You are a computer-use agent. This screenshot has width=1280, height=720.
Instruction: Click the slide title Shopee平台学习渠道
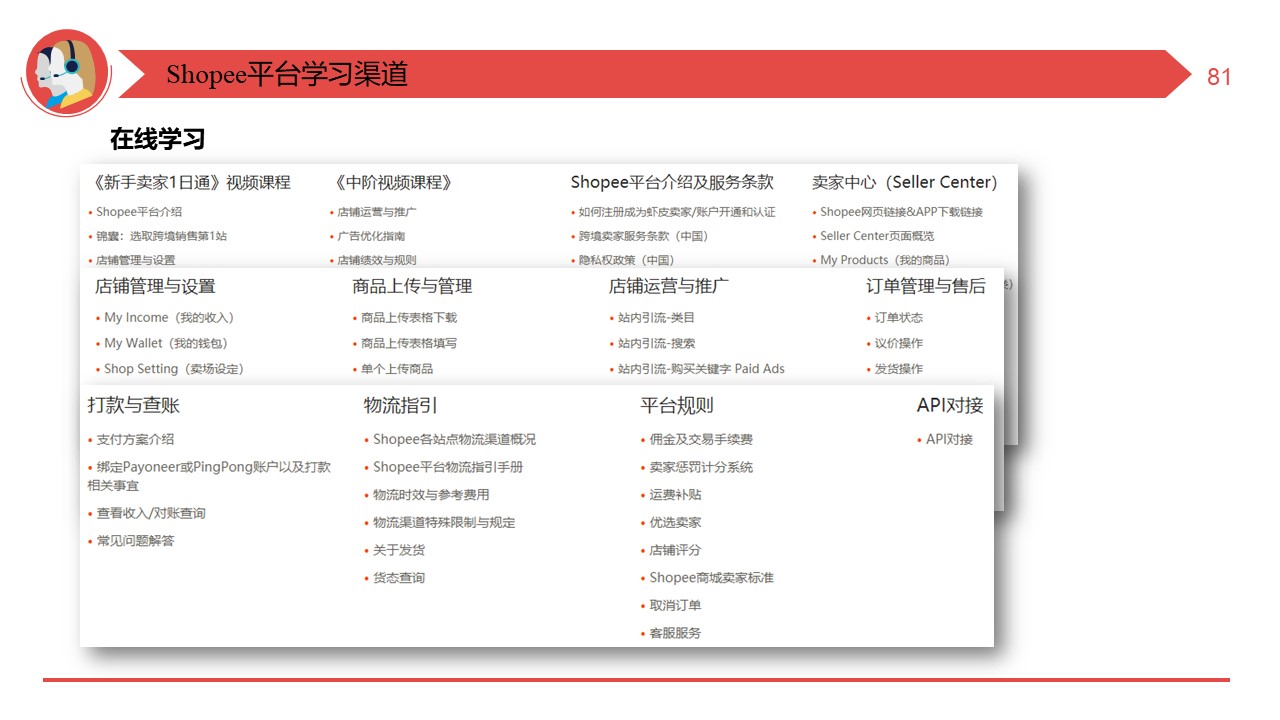pyautogui.click(x=287, y=75)
